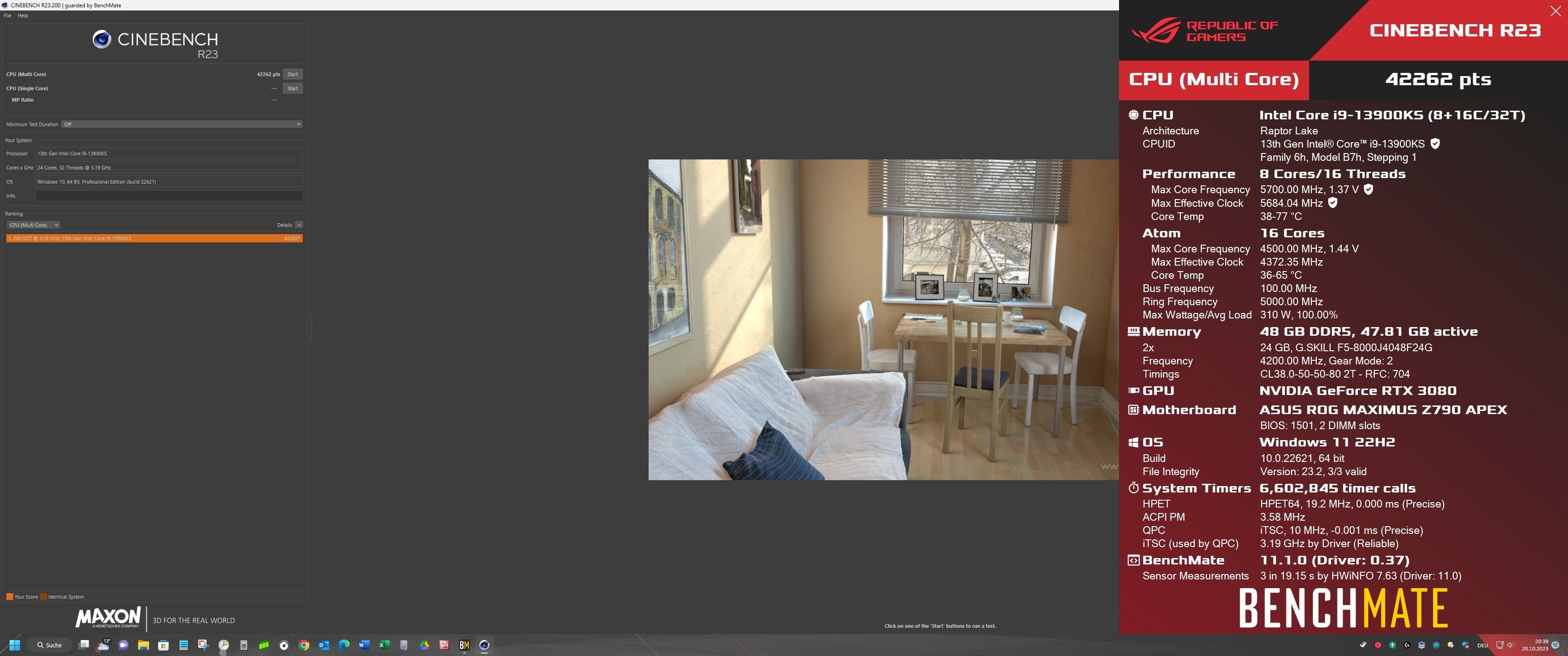Click the BenchMate BM taskbar icon
Viewport: 1568px width, 656px height.
(x=464, y=645)
